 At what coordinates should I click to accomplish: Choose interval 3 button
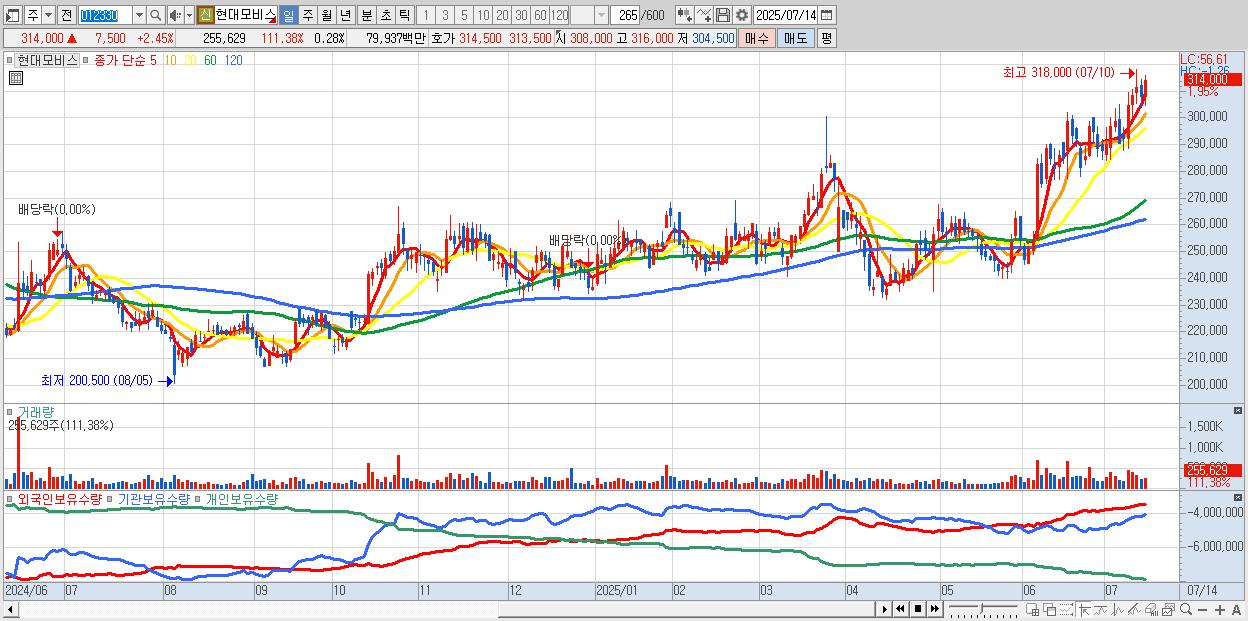[445, 15]
